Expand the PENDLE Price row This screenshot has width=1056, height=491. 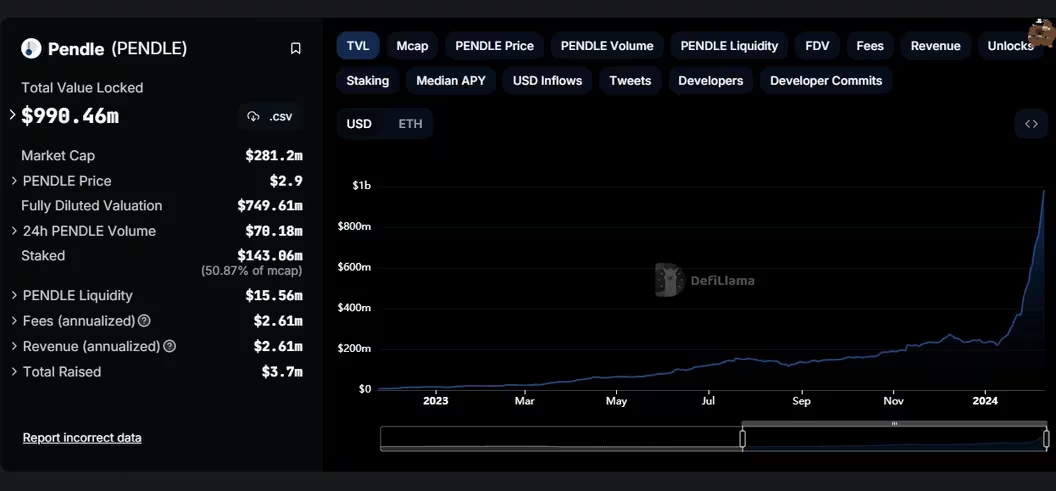pos(15,181)
